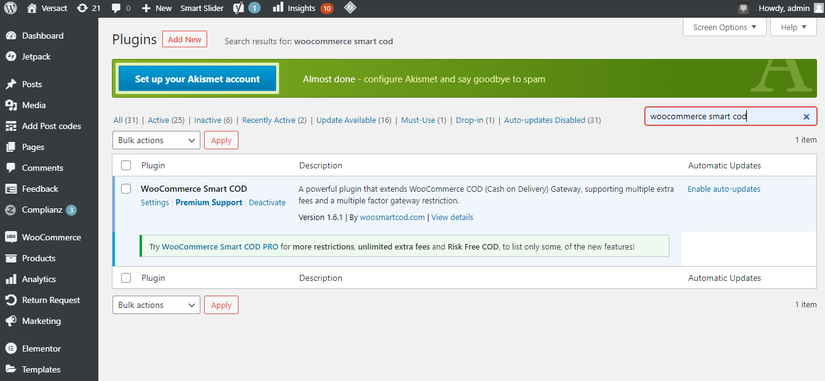
Task: Visit the Versact site home
Action: (x=46, y=8)
